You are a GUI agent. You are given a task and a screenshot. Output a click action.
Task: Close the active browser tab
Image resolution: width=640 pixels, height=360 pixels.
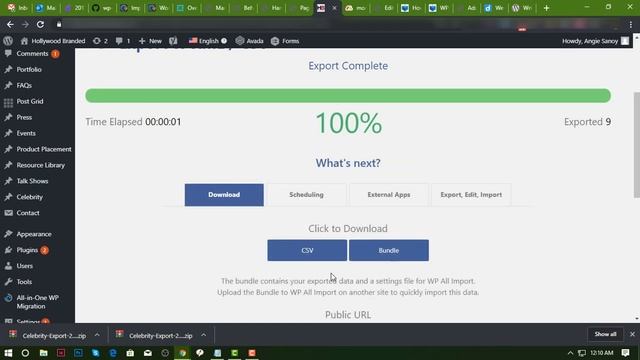pos(334,8)
